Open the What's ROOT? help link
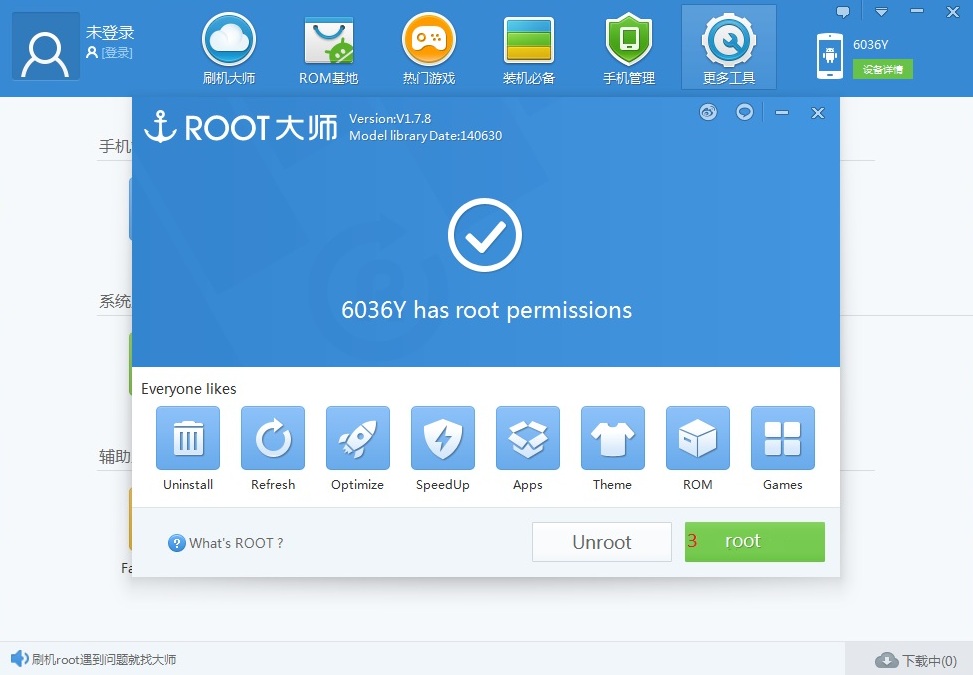Viewport: 973px width, 675px height. click(227, 543)
